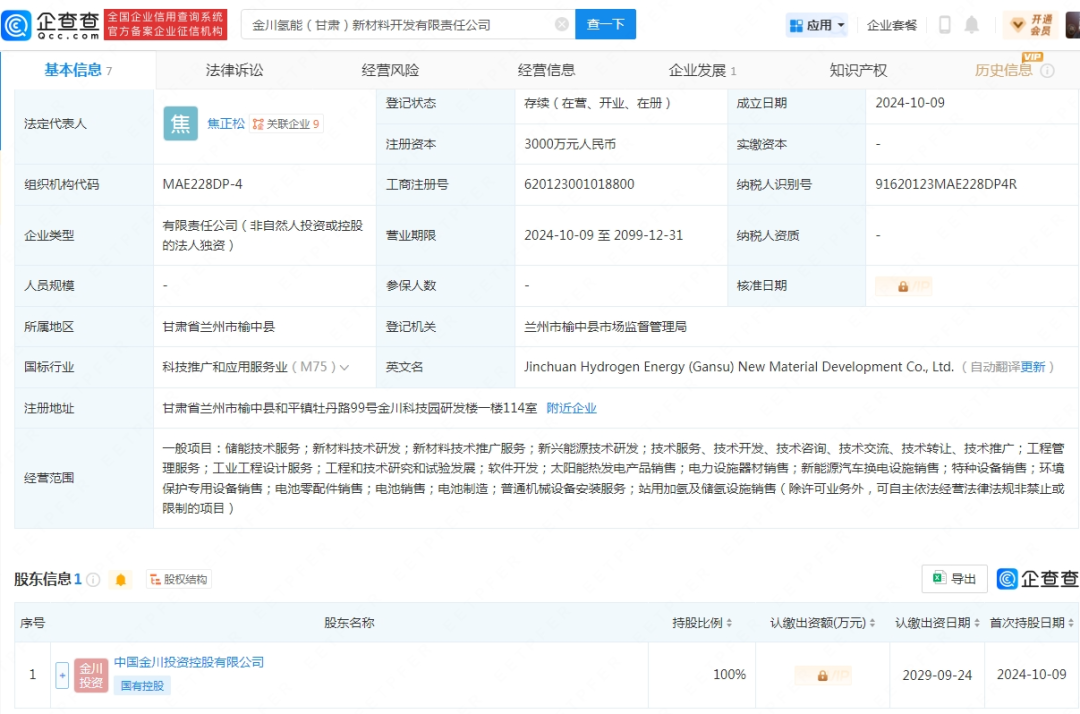This screenshot has height=714, width=1080.
Task: Expand the 科技推广和应用服务业 industry chevron
Action: click(345, 368)
